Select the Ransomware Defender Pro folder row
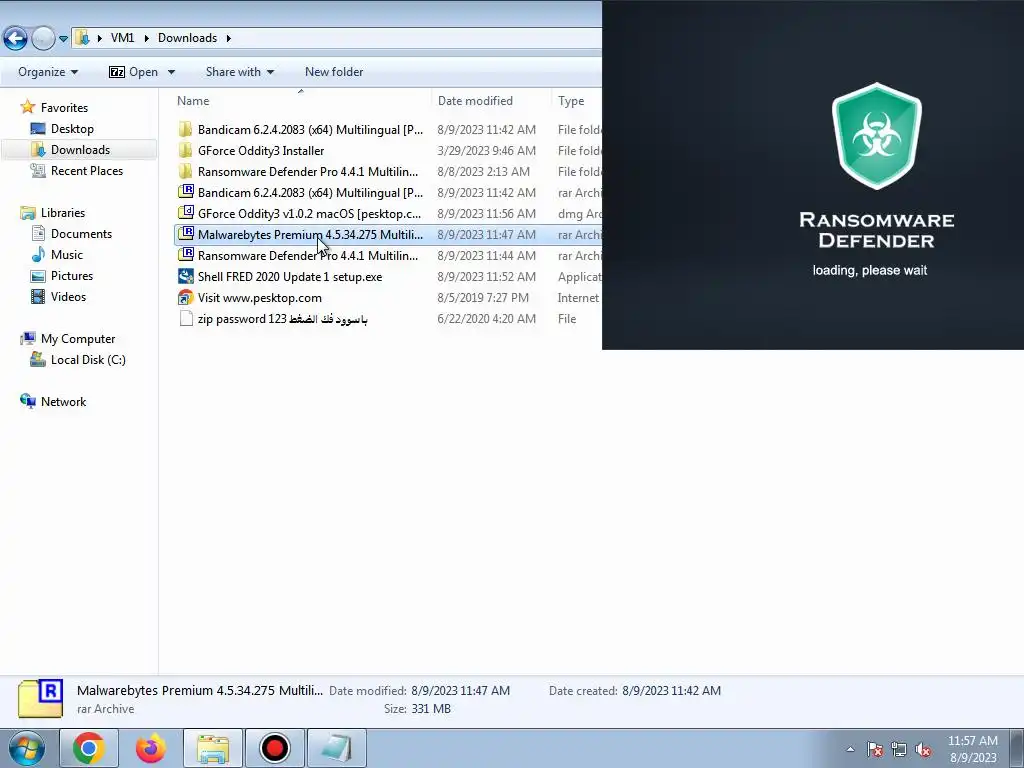The height and width of the screenshot is (768, 1024). tap(308, 172)
